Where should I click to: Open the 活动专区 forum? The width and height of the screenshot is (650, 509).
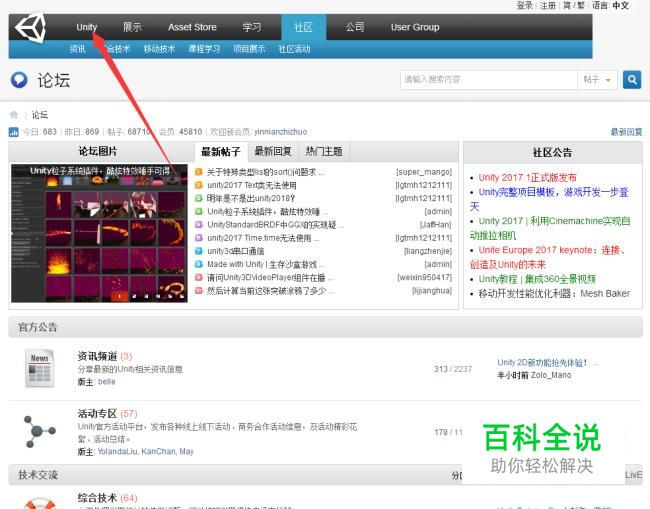point(97,413)
